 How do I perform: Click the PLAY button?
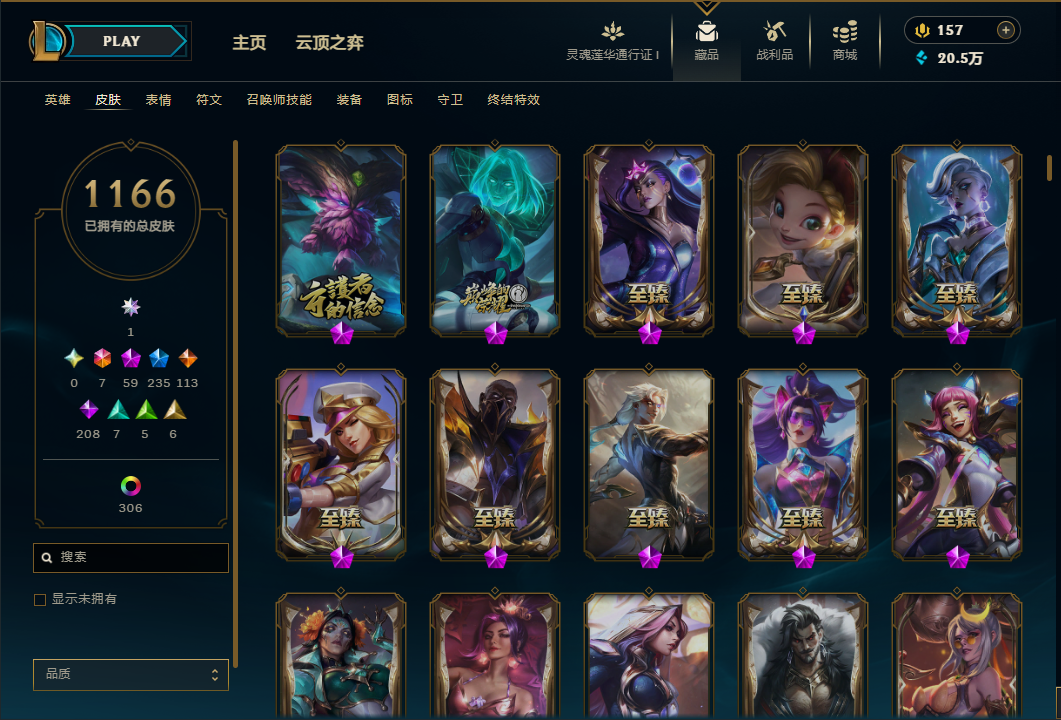click(122, 41)
